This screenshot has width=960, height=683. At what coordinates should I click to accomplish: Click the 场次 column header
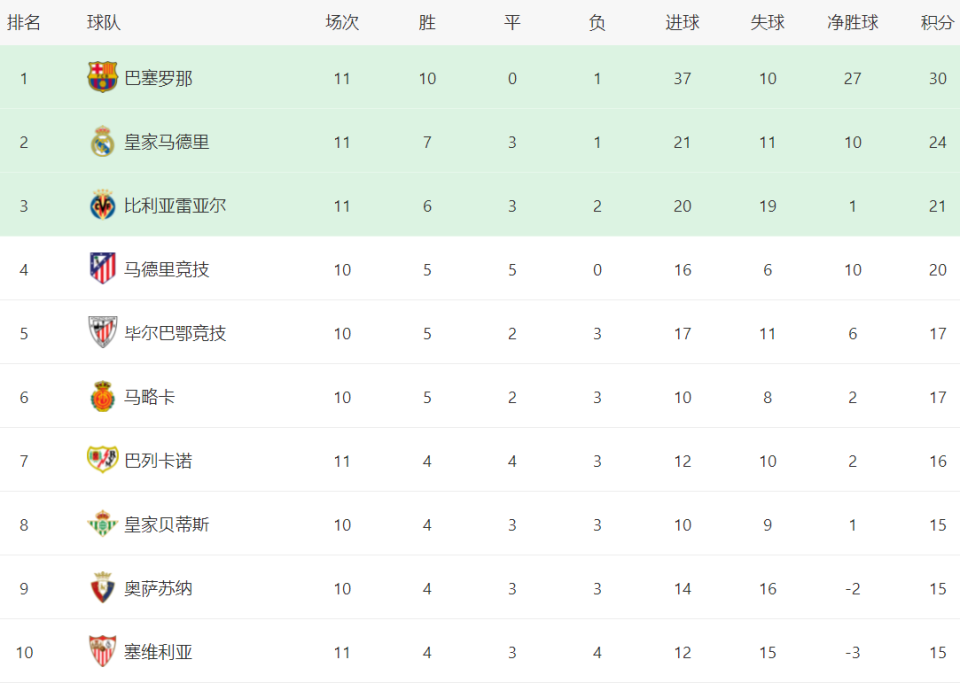pos(342,23)
